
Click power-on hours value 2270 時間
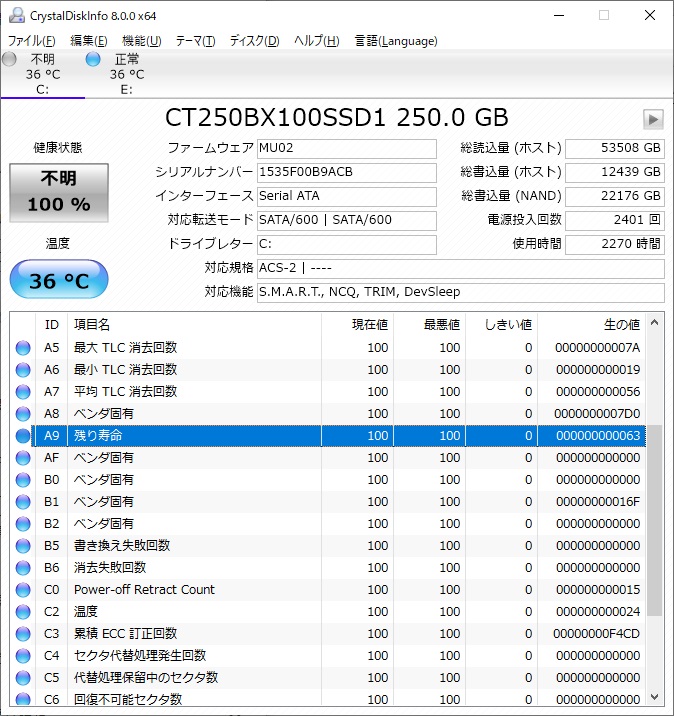[x=615, y=244]
